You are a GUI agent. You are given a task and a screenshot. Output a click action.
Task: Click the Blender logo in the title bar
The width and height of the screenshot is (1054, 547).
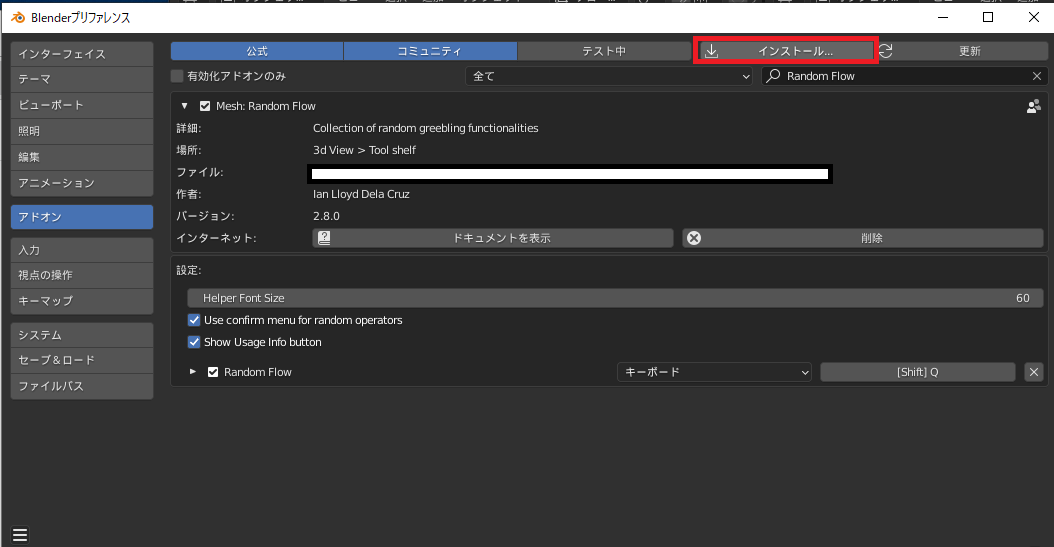pos(17,17)
